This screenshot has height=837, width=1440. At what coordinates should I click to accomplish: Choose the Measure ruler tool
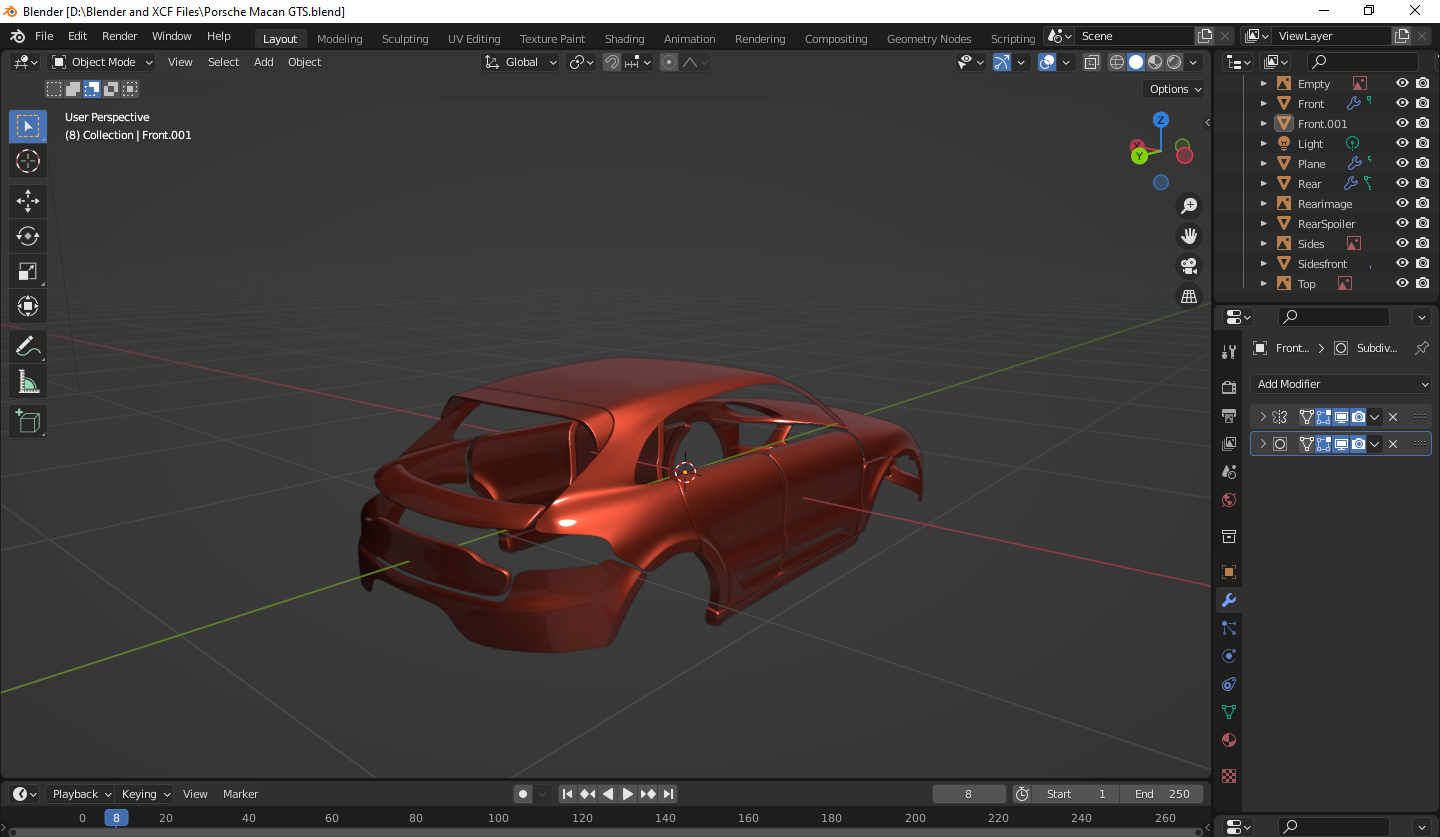click(x=28, y=382)
